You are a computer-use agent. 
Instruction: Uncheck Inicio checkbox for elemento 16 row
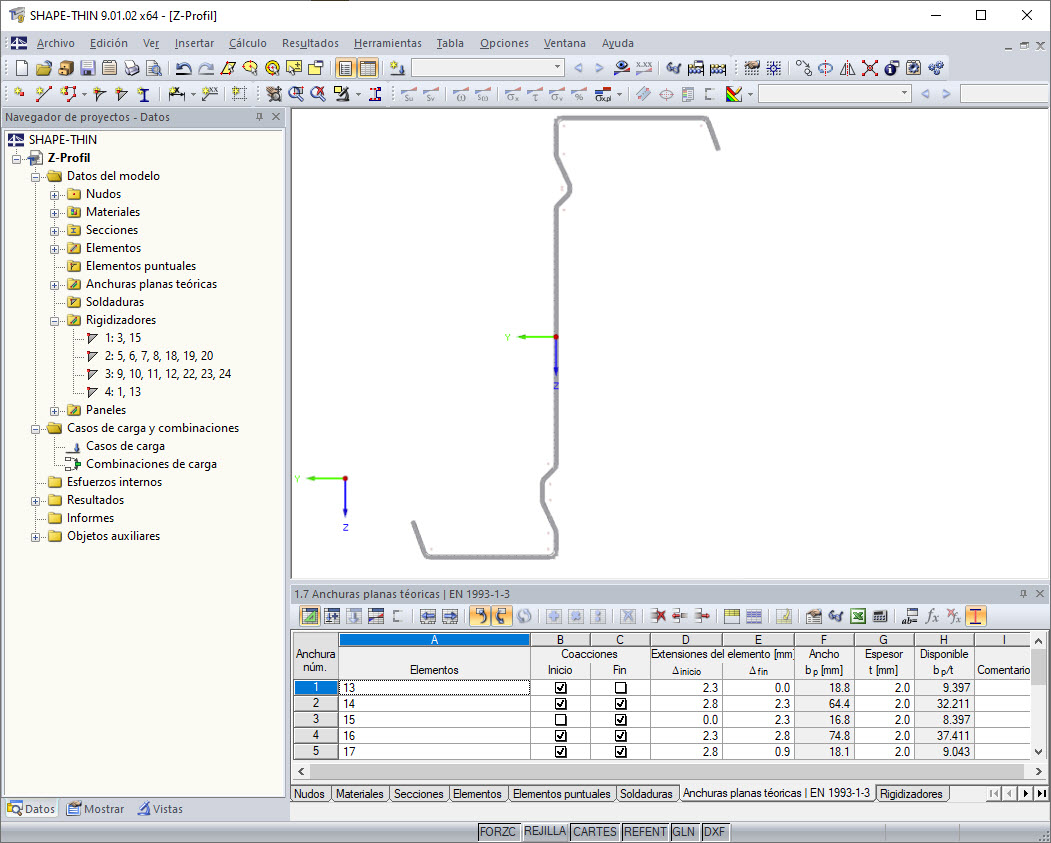(560, 736)
